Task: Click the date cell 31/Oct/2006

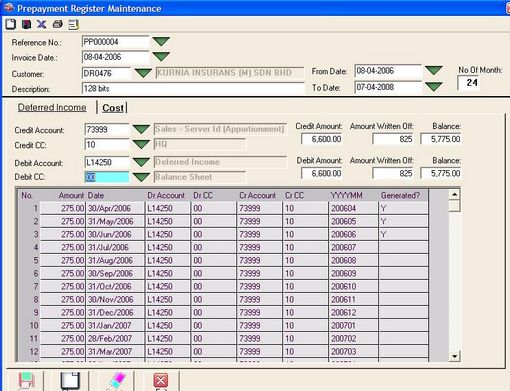Action: click(115, 286)
